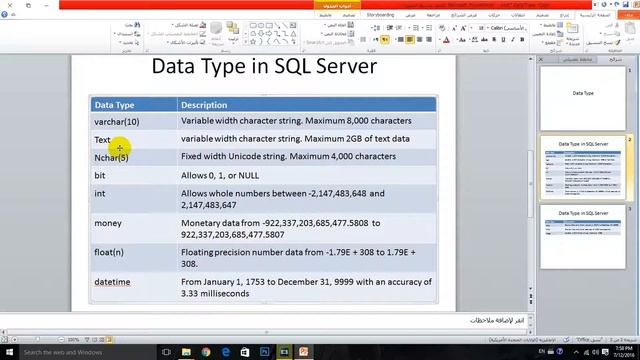Select slide 3 thumbnail in the panel
Screen dimensions: 640x360
click(583, 237)
